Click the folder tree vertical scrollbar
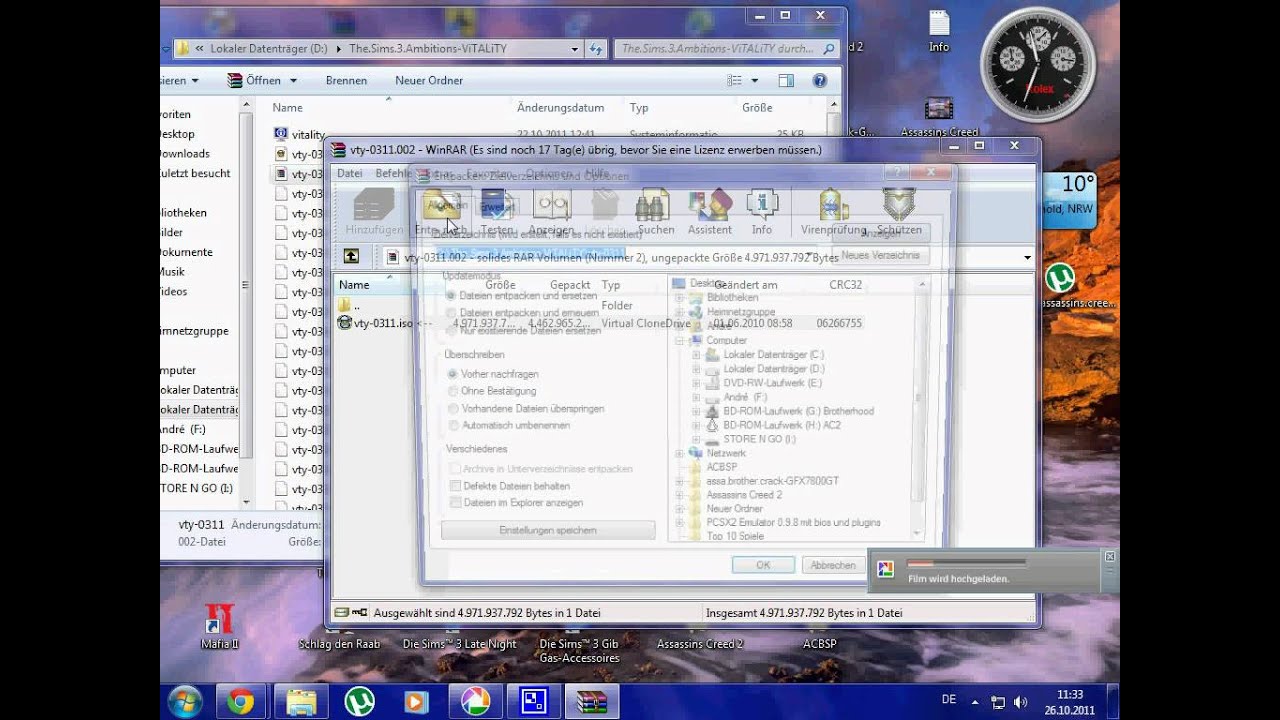Image resolution: width=1280 pixels, height=720 pixels. [918, 410]
